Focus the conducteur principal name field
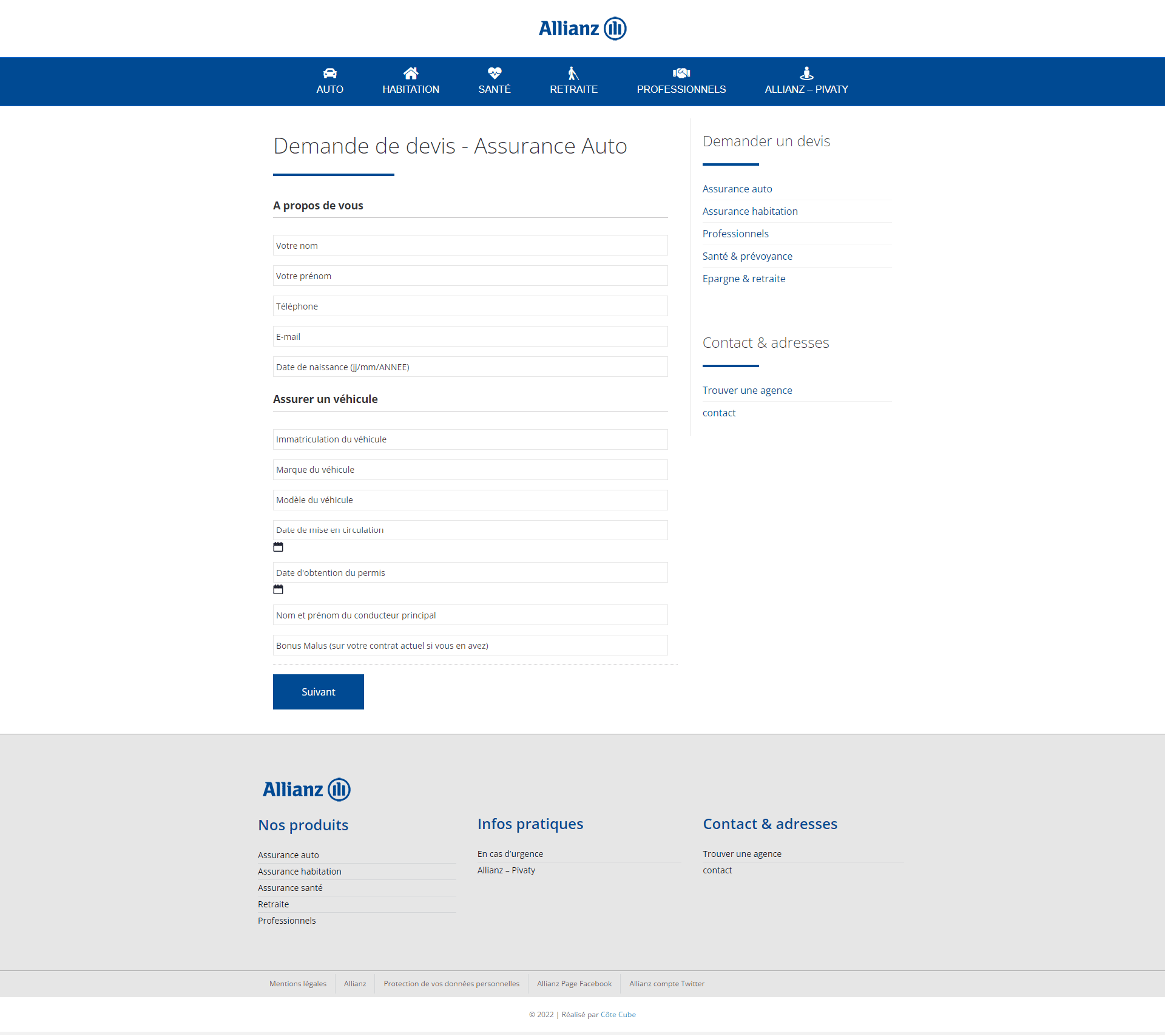This screenshot has width=1165, height=1036. [x=470, y=615]
